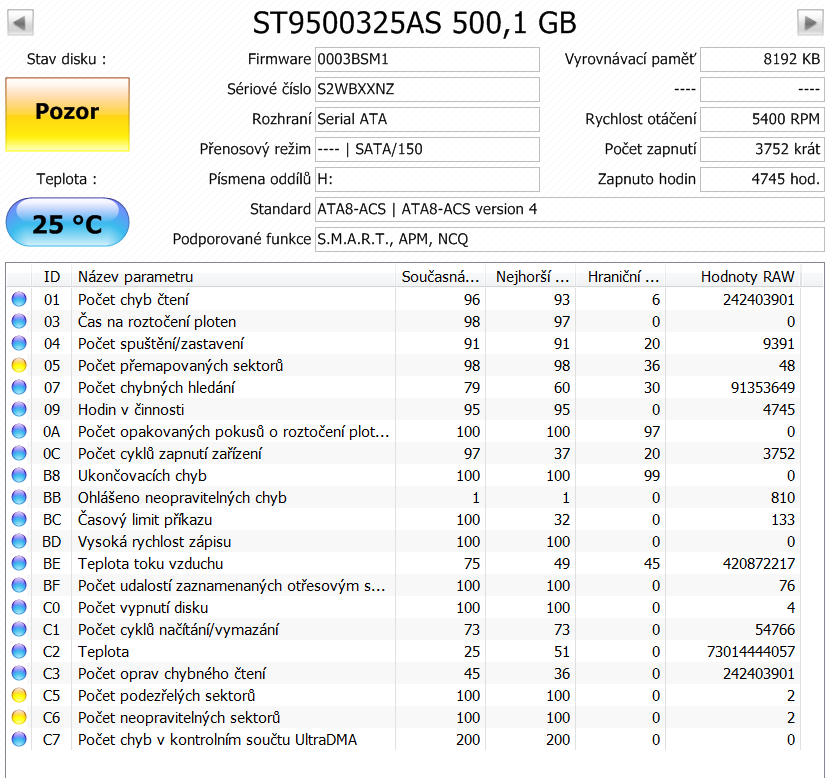The width and height of the screenshot is (827, 778).
Task: Click blue status icon for Počet chyb čtení
Action: pyautogui.click(x=19, y=299)
